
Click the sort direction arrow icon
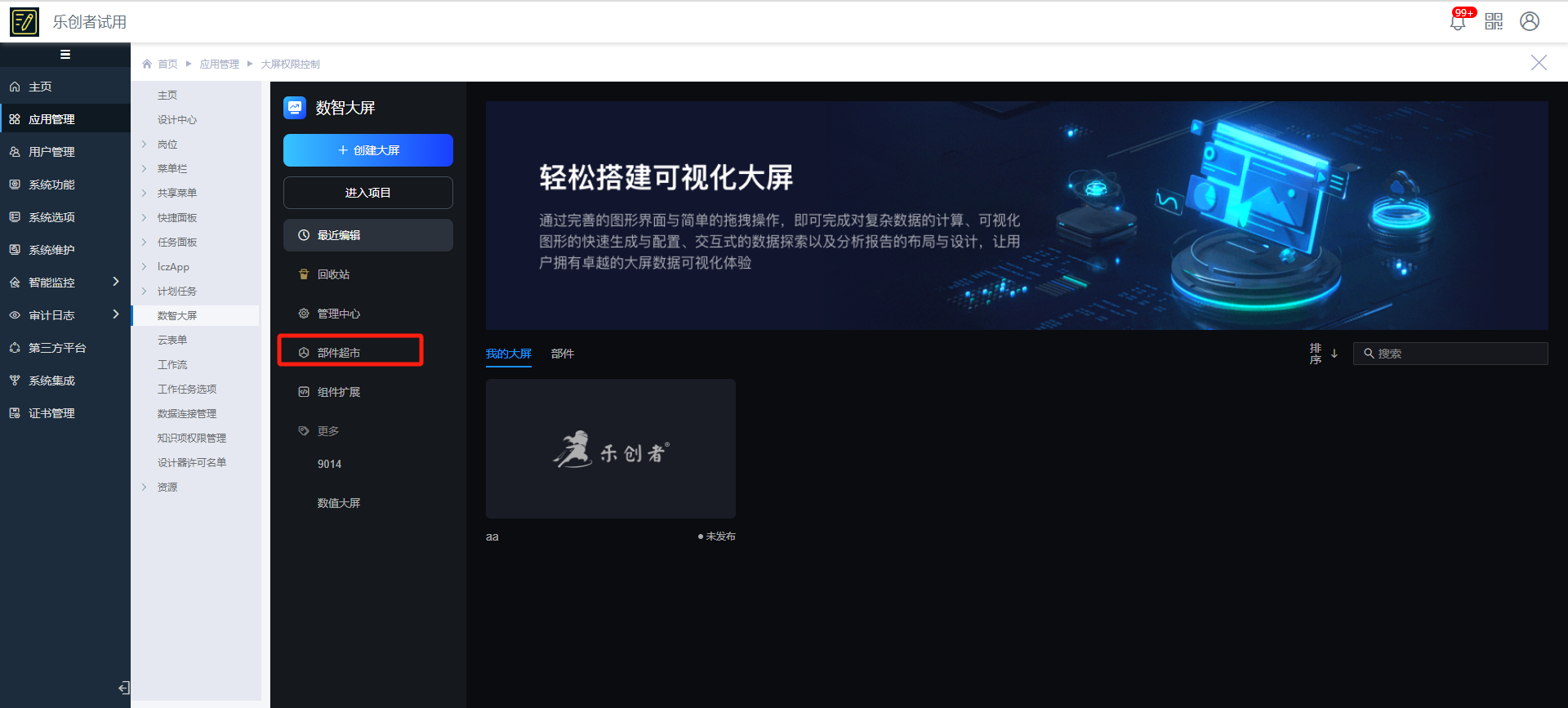coord(1334,354)
